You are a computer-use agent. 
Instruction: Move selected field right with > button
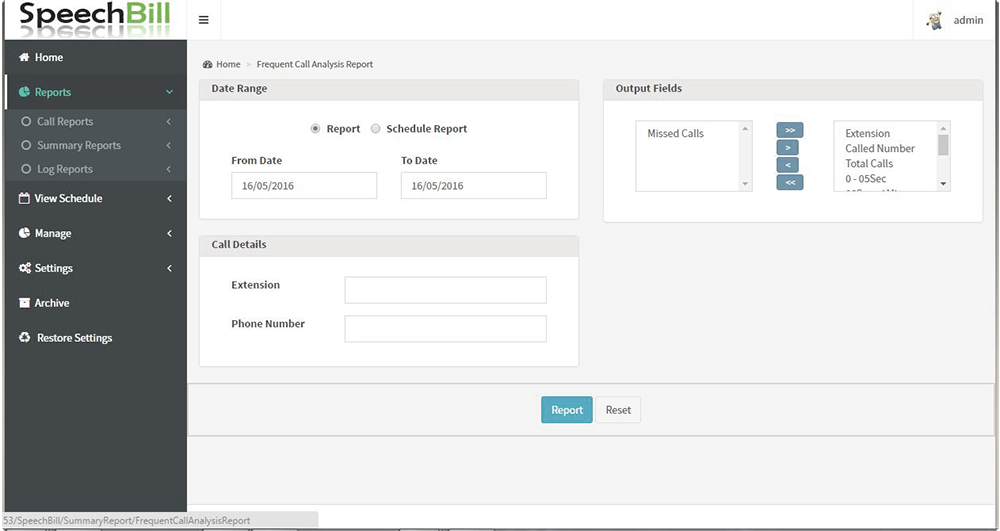(x=789, y=147)
